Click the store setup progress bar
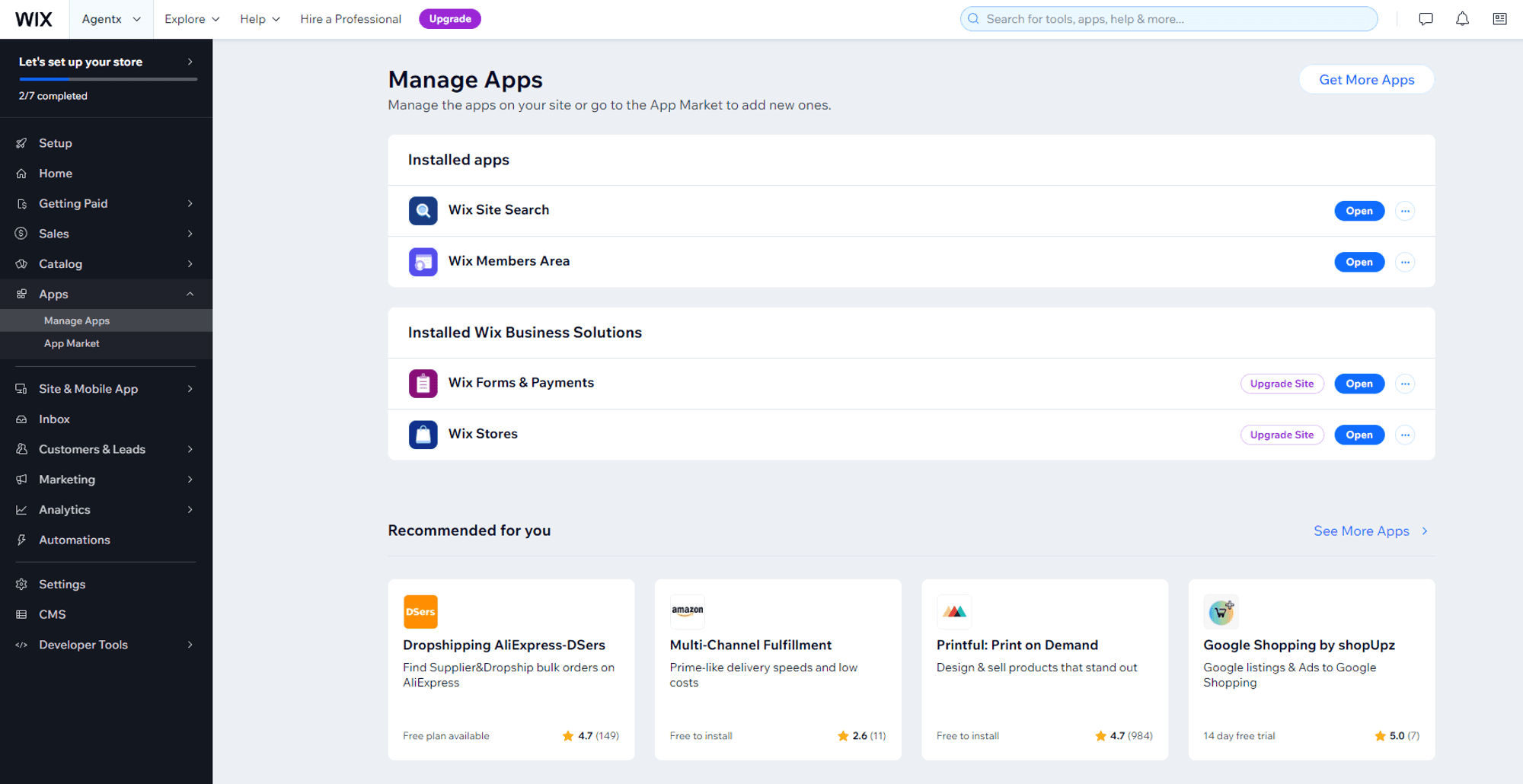 pos(108,79)
